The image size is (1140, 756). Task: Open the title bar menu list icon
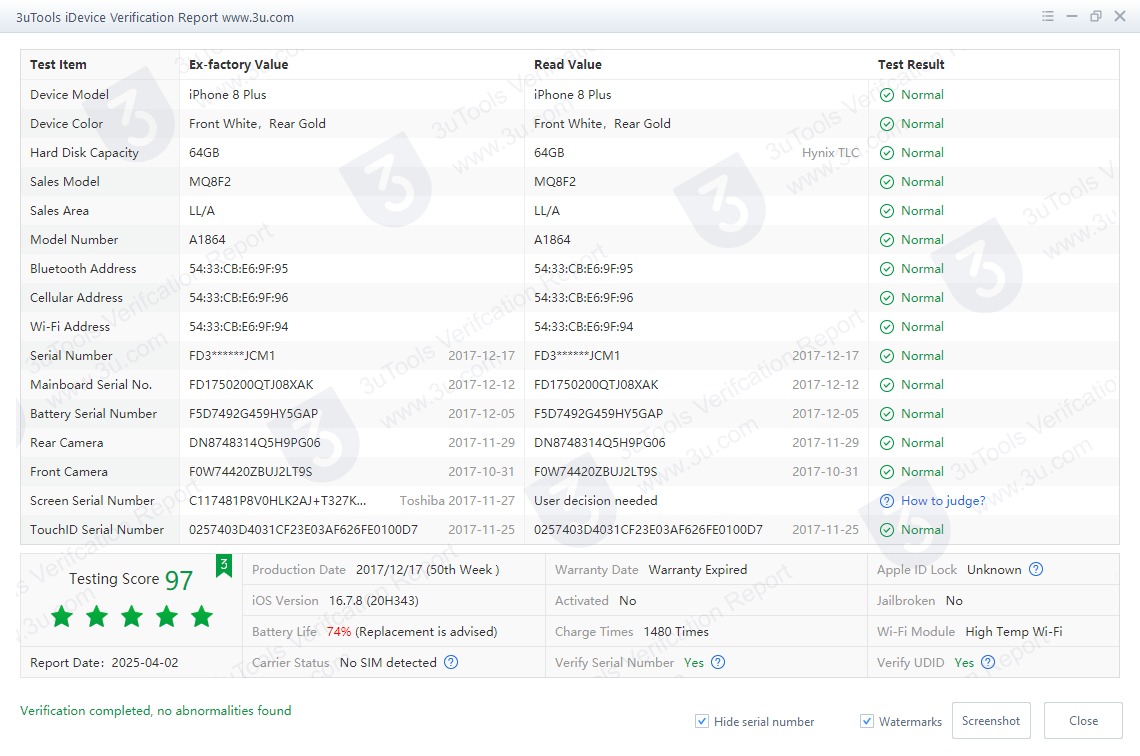(1048, 17)
